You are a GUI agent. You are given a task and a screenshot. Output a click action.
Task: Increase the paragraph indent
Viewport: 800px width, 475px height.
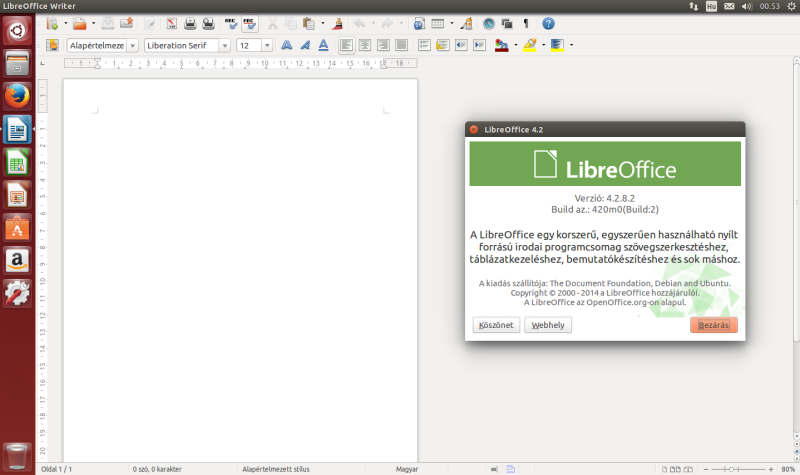point(479,45)
